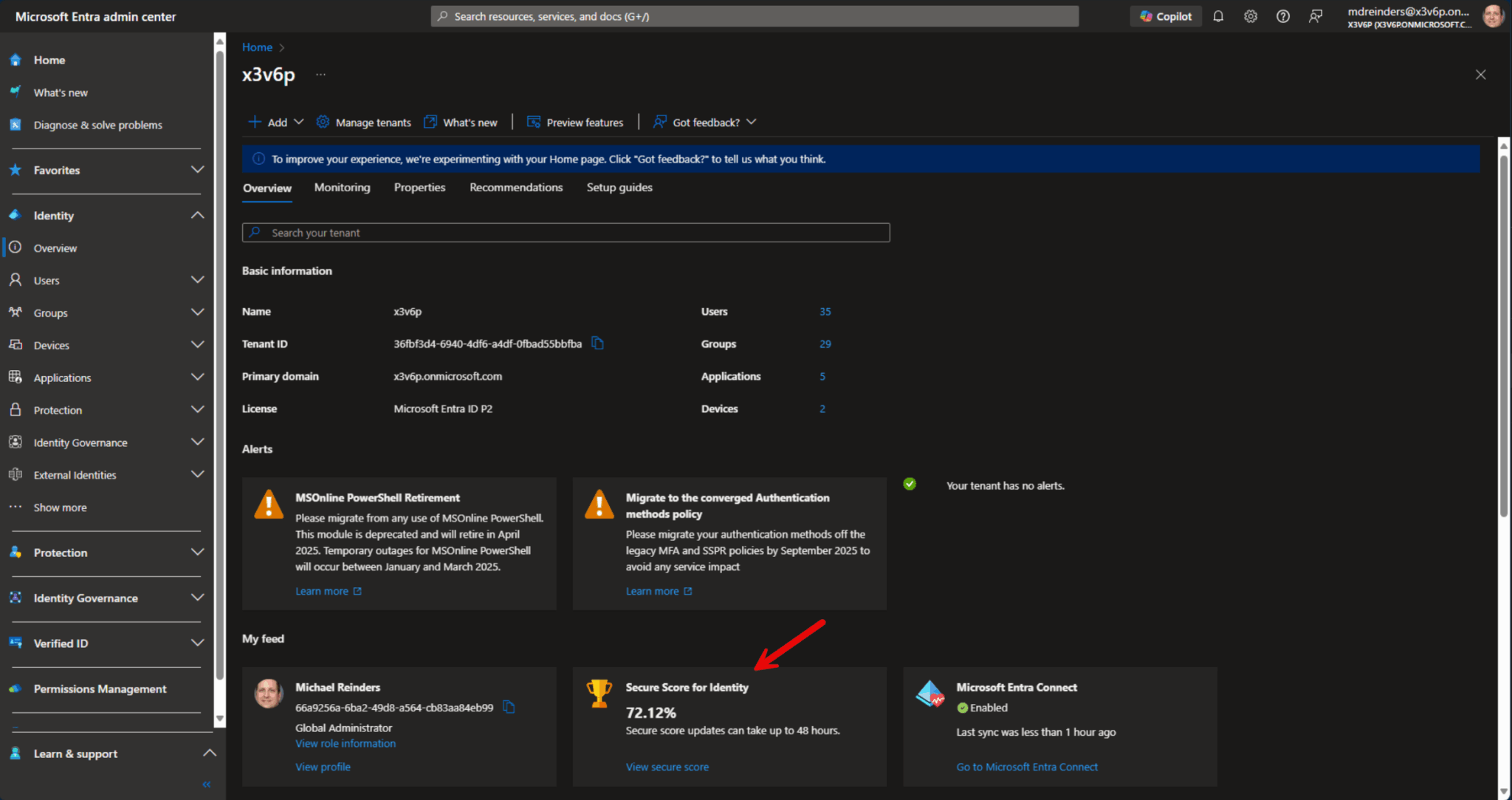Click the Search your tenant field
This screenshot has height=800, width=1512.
[566, 232]
